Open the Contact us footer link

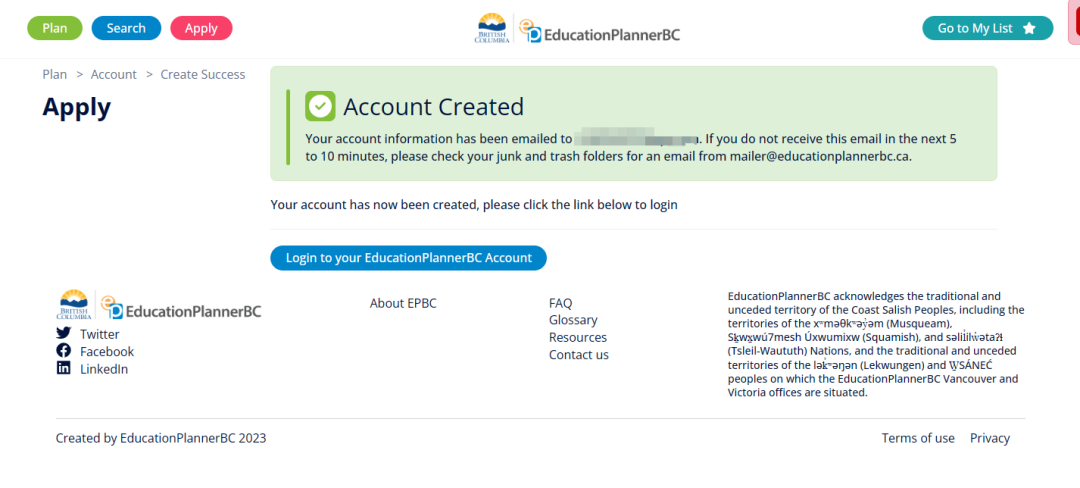[x=579, y=354]
